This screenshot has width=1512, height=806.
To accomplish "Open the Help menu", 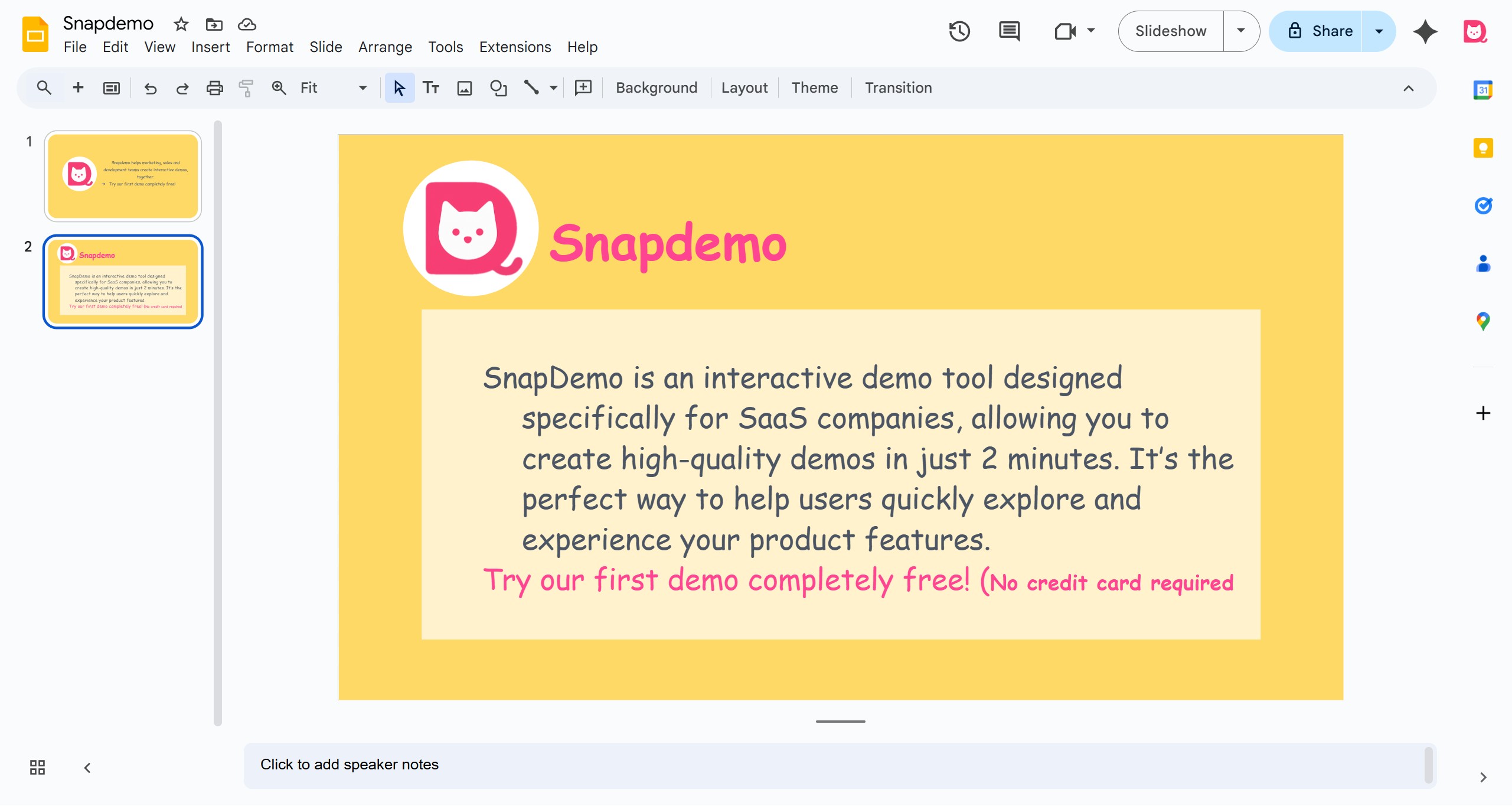I will coord(582,47).
